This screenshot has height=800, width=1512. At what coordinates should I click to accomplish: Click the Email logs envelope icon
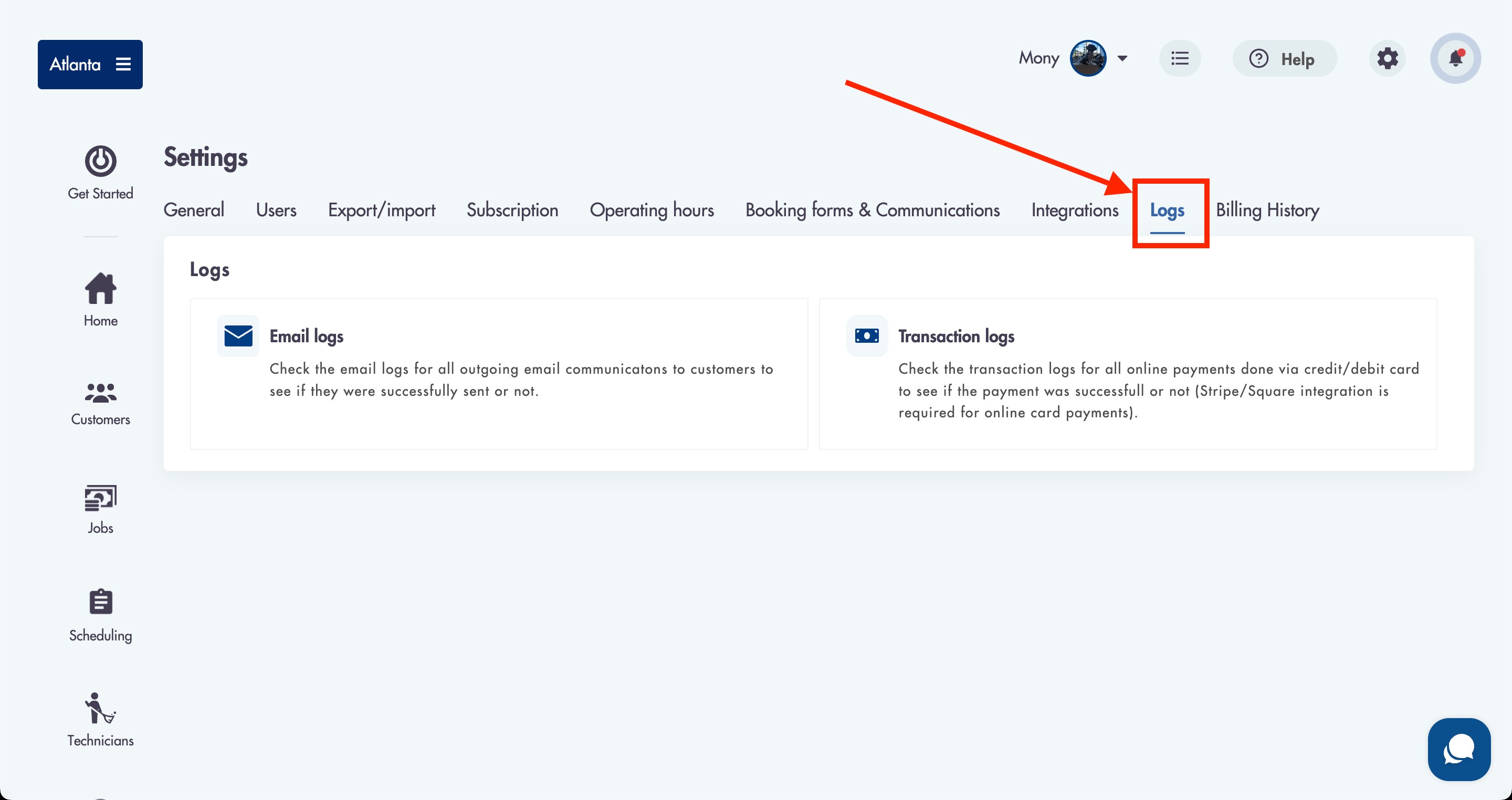(x=238, y=336)
